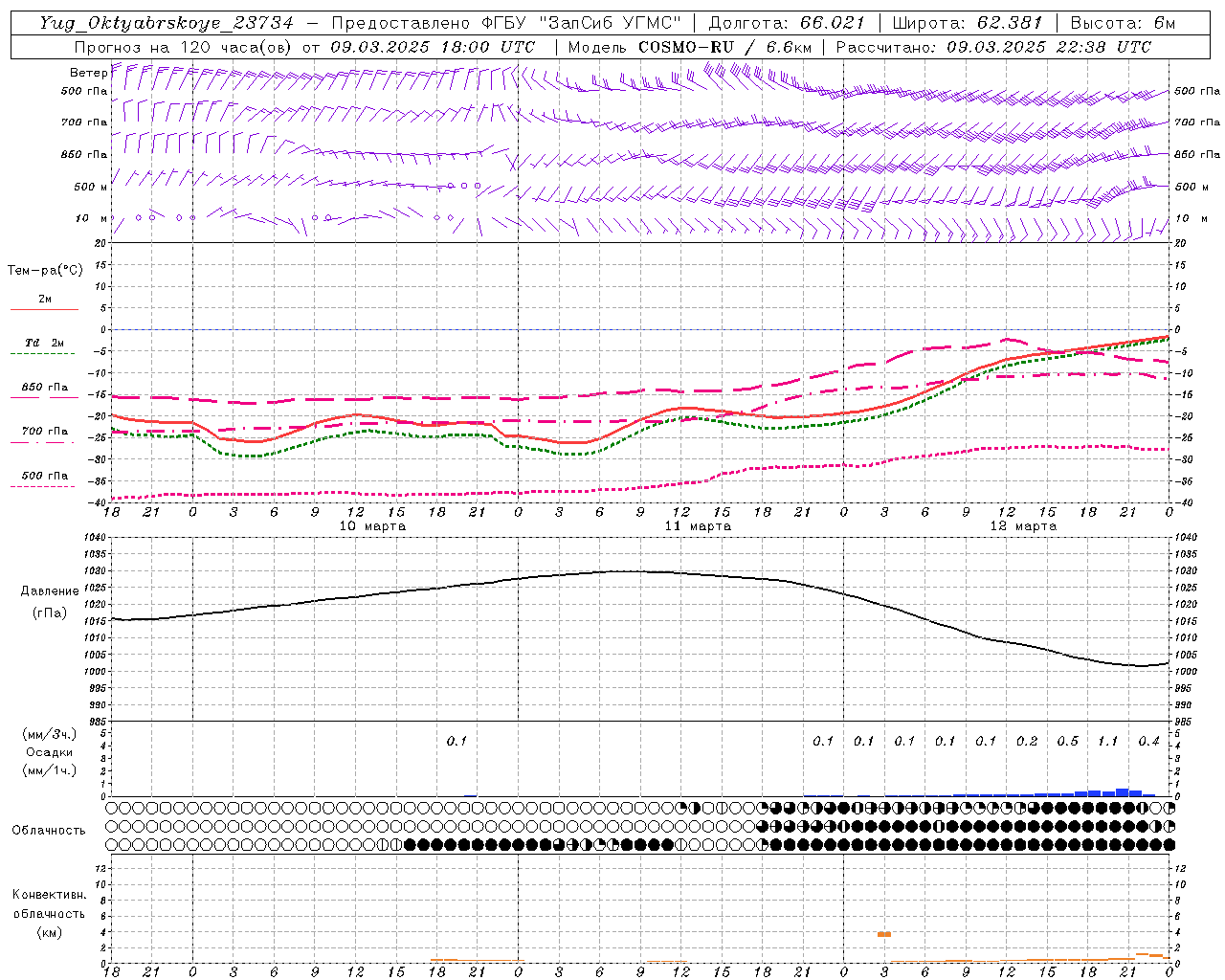Viewport: 1225px width, 980px height.
Task: Click the "Рассчитано: 09.03.2025 22:38 UTC" text
Action: tap(993, 47)
